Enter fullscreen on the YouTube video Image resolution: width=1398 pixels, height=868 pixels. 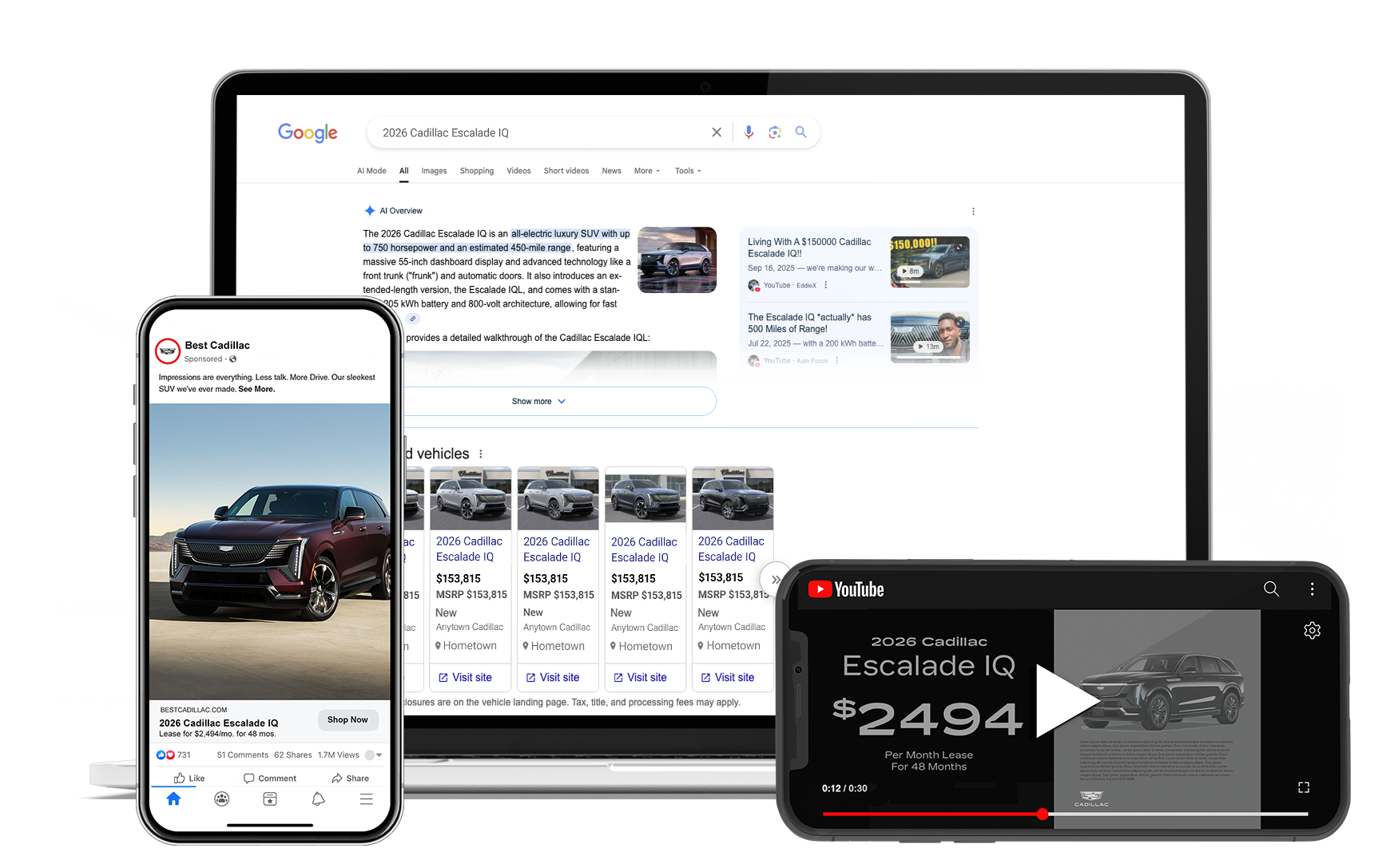[x=1304, y=787]
